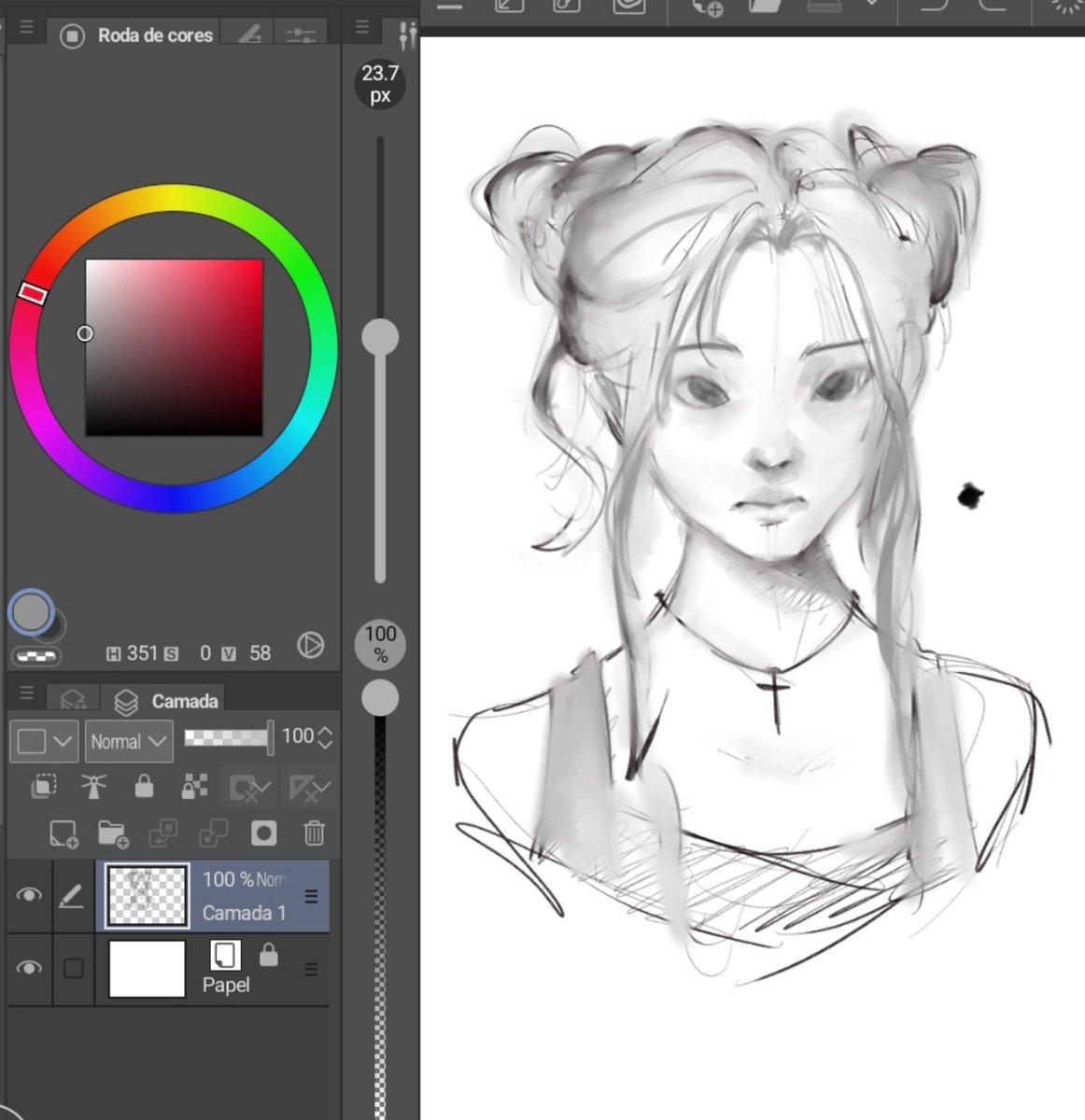Open the color wheel panel menu
The height and width of the screenshot is (1120, 1085).
coord(27,28)
